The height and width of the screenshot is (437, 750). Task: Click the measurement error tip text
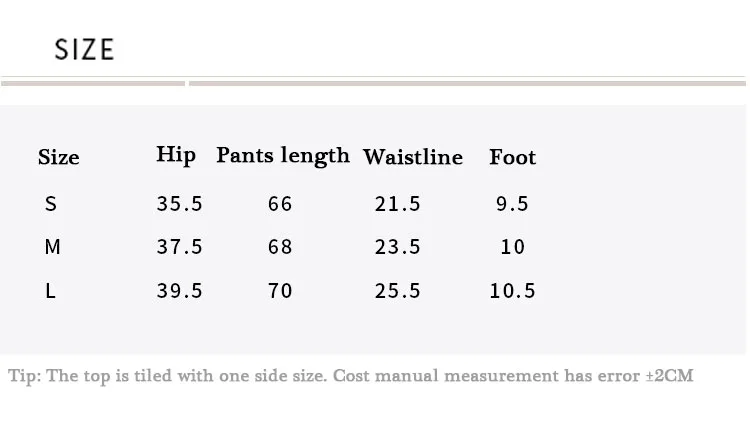pyautogui.click(x=351, y=376)
